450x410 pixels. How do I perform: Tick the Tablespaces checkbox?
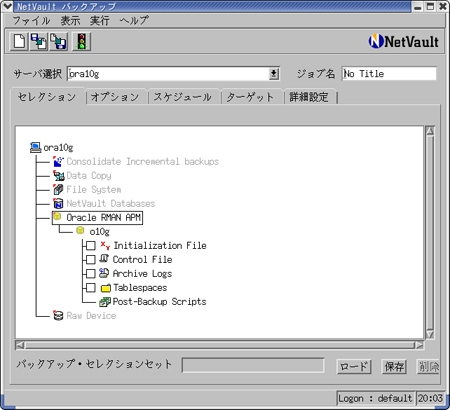(91, 288)
